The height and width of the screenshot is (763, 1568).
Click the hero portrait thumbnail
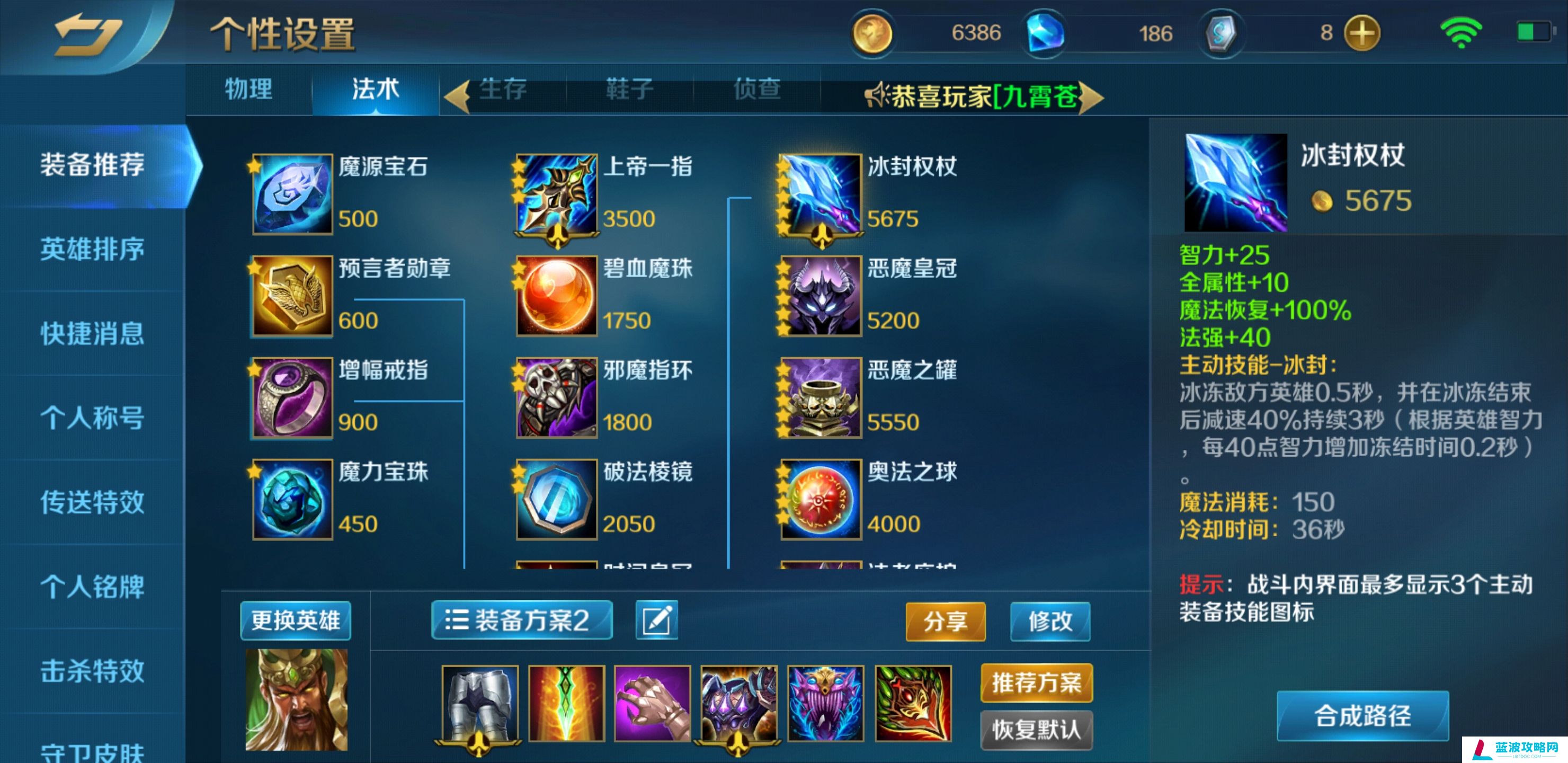(x=297, y=699)
